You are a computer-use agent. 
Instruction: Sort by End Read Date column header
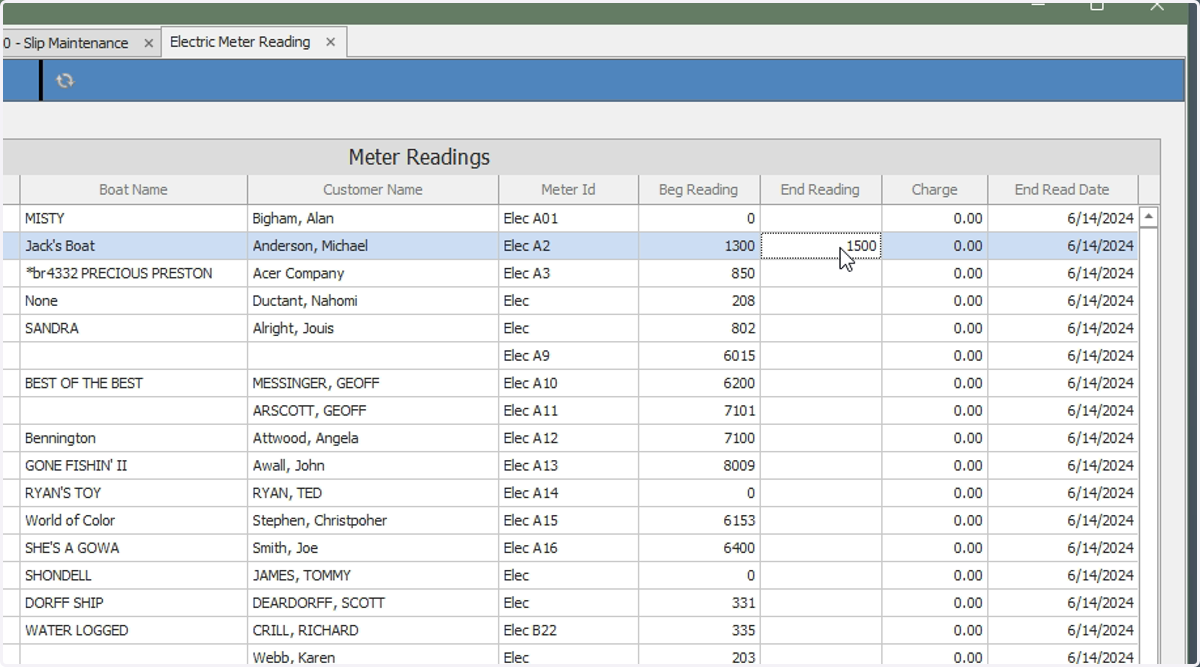(1062, 189)
